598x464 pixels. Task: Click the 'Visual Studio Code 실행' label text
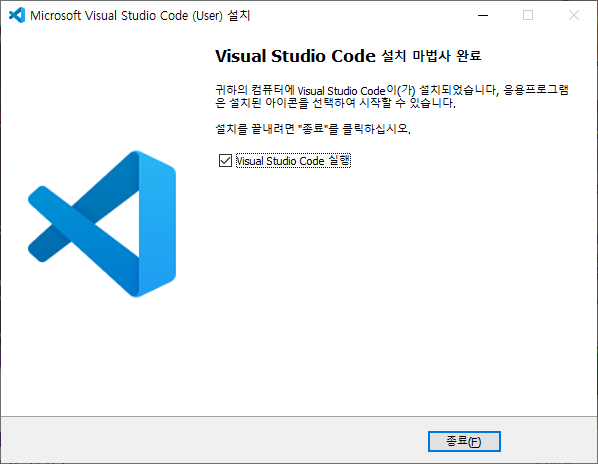(x=293, y=161)
